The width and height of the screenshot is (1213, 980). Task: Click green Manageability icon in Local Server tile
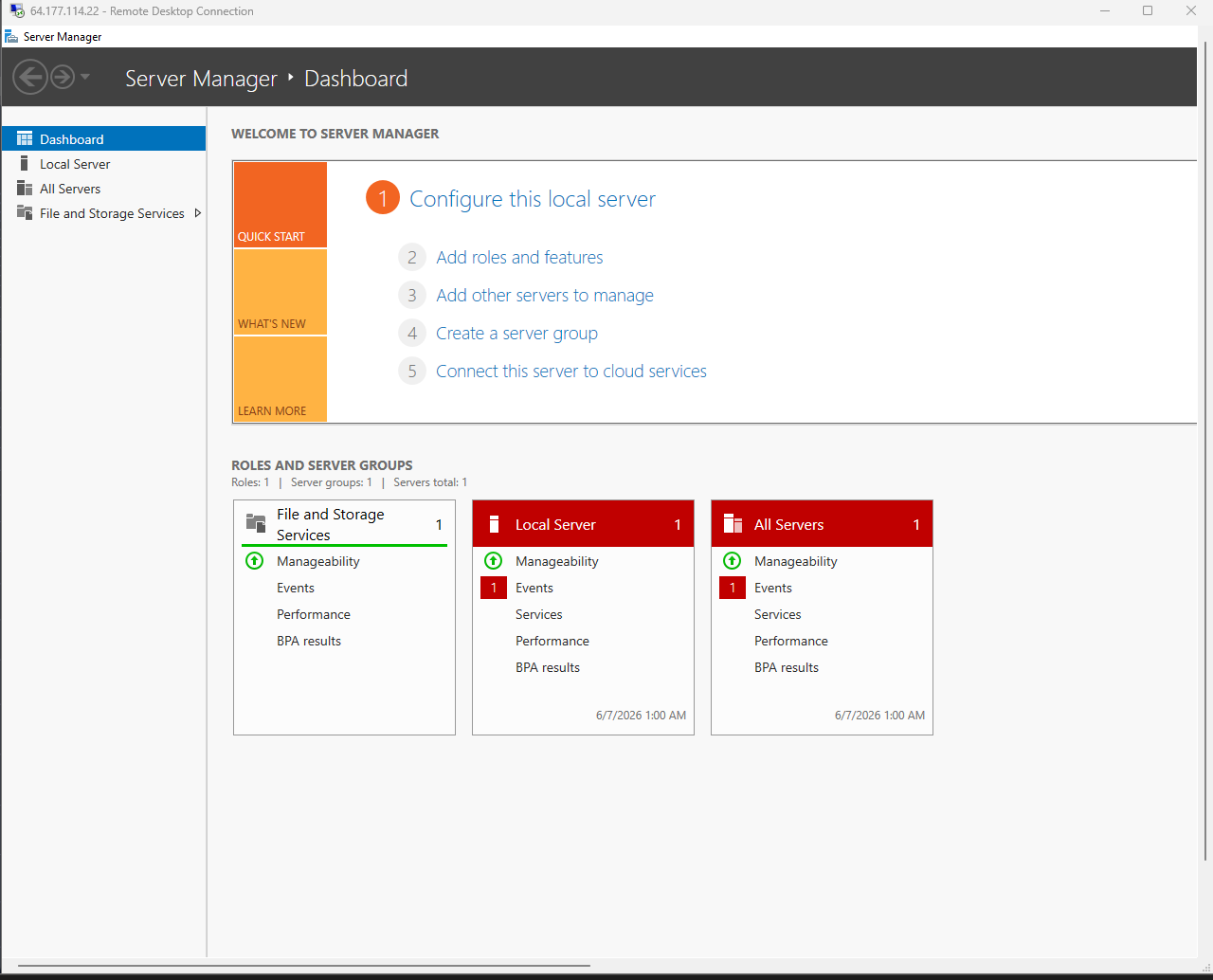pos(494,560)
